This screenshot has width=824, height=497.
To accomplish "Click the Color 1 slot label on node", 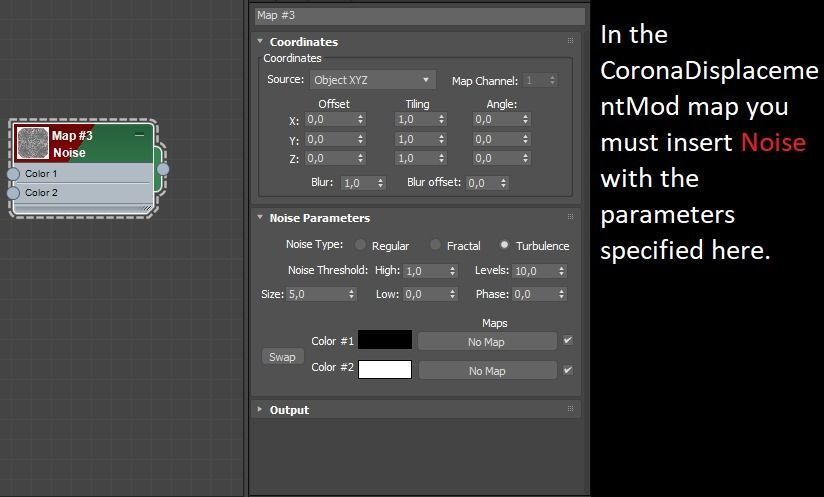I will click(x=41, y=174).
